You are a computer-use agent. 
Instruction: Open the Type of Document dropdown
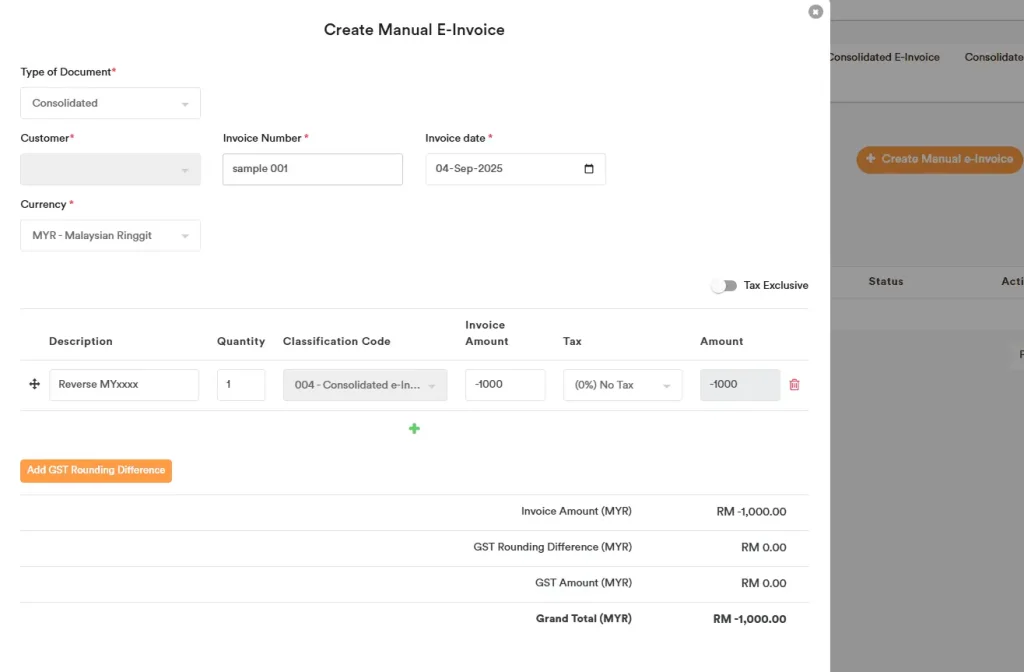pyautogui.click(x=110, y=102)
